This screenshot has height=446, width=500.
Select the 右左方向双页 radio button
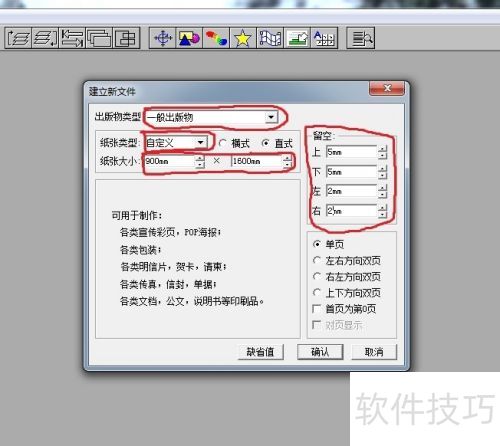(x=317, y=276)
